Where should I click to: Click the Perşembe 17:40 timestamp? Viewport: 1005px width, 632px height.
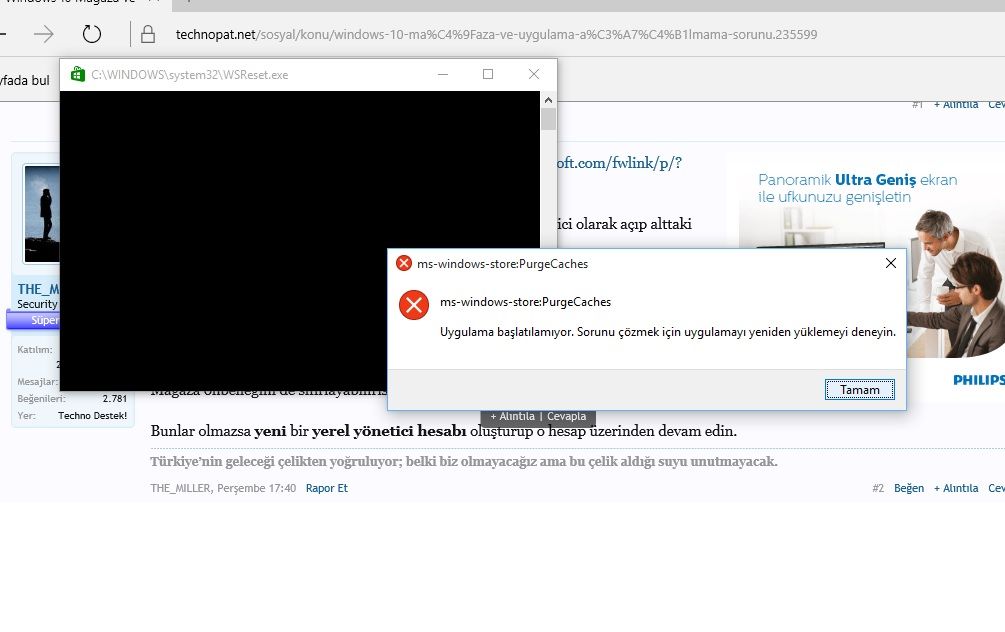256,488
